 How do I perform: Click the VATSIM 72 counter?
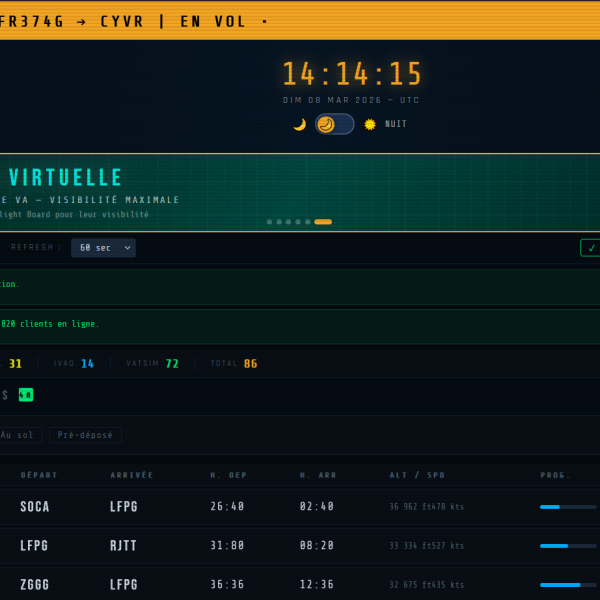[x=153, y=364]
